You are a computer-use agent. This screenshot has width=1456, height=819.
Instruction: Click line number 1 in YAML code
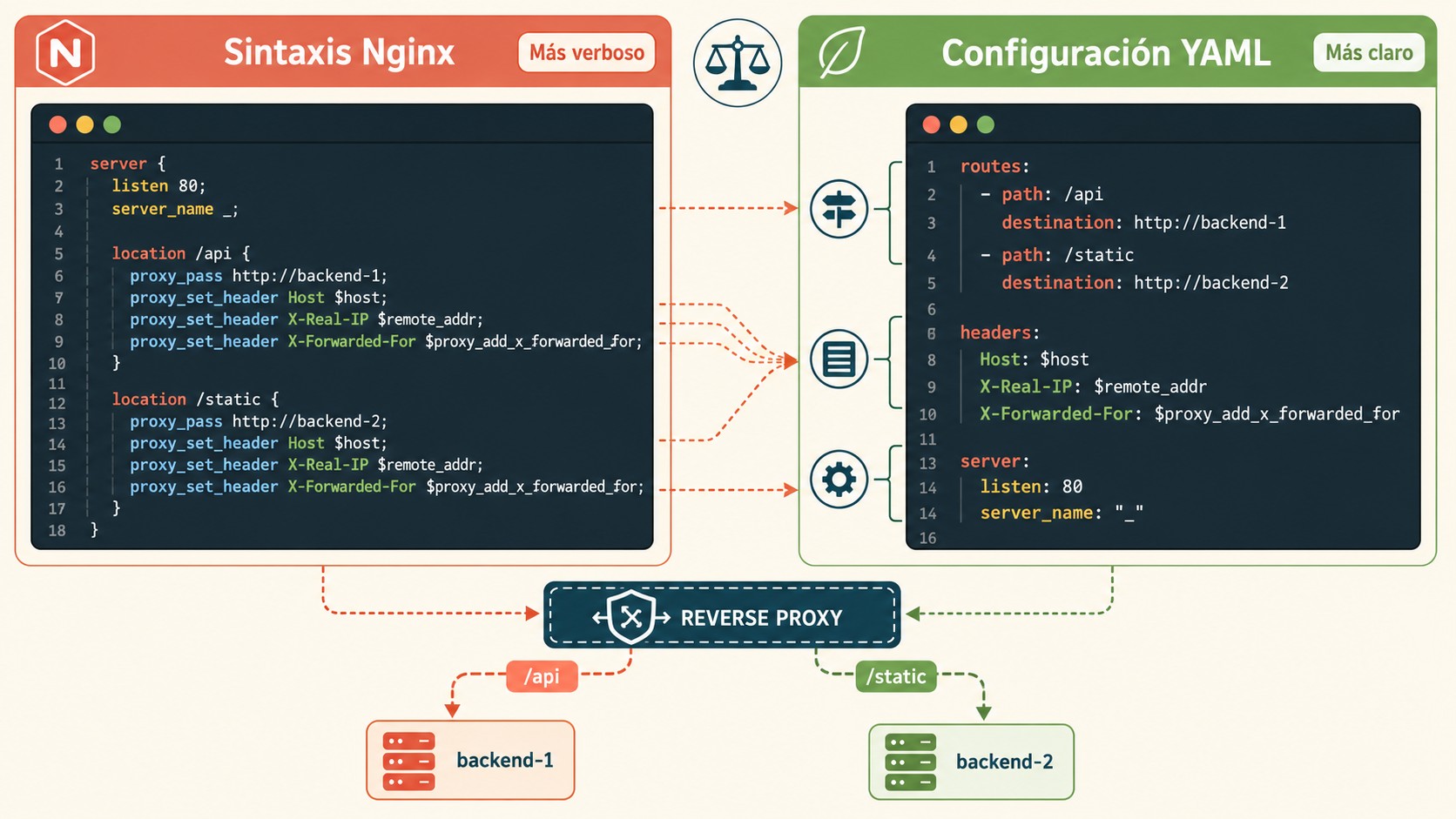tap(931, 166)
